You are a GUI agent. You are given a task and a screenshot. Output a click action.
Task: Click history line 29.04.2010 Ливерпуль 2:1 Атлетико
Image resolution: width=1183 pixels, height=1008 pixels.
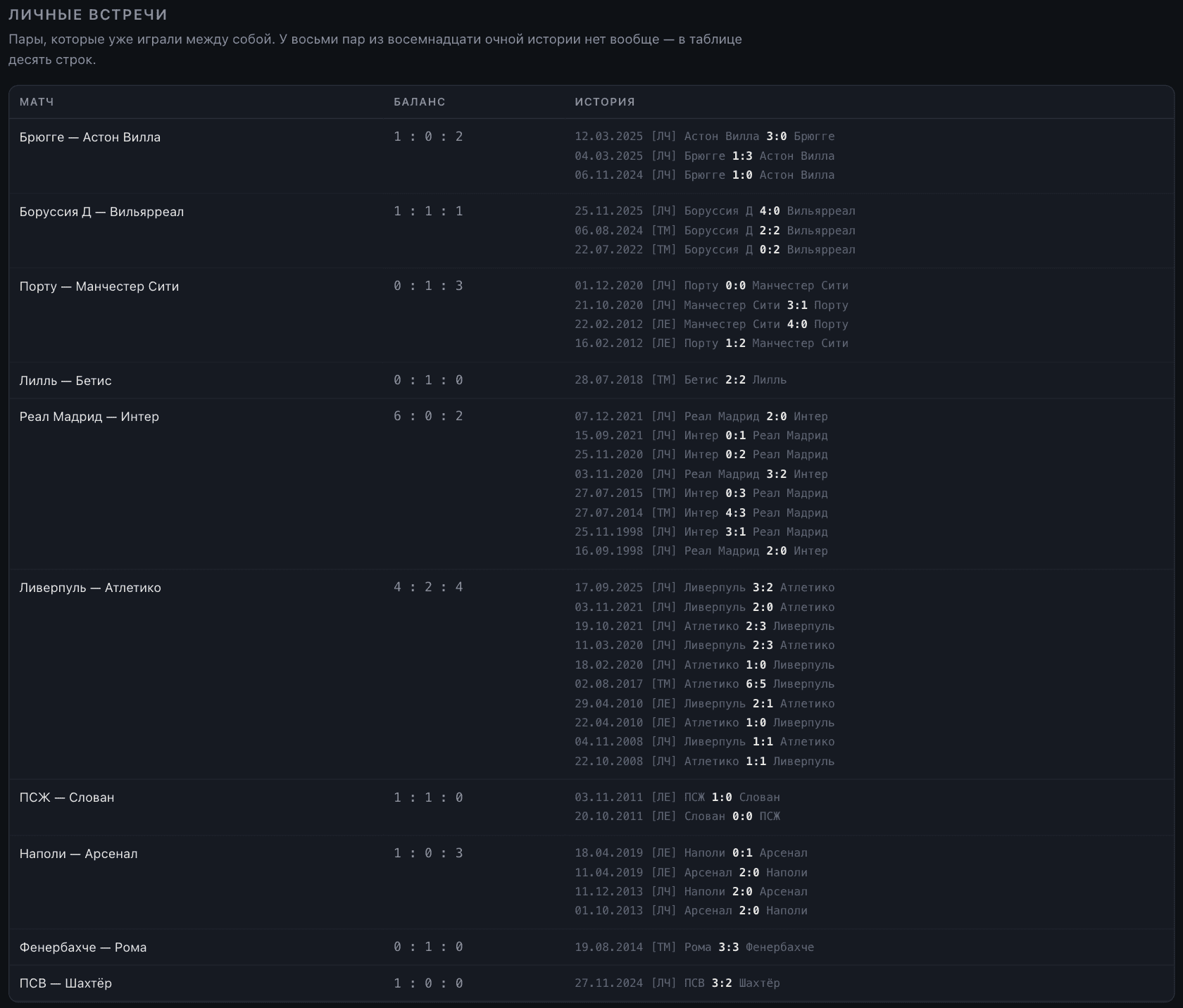pyautogui.click(x=704, y=704)
